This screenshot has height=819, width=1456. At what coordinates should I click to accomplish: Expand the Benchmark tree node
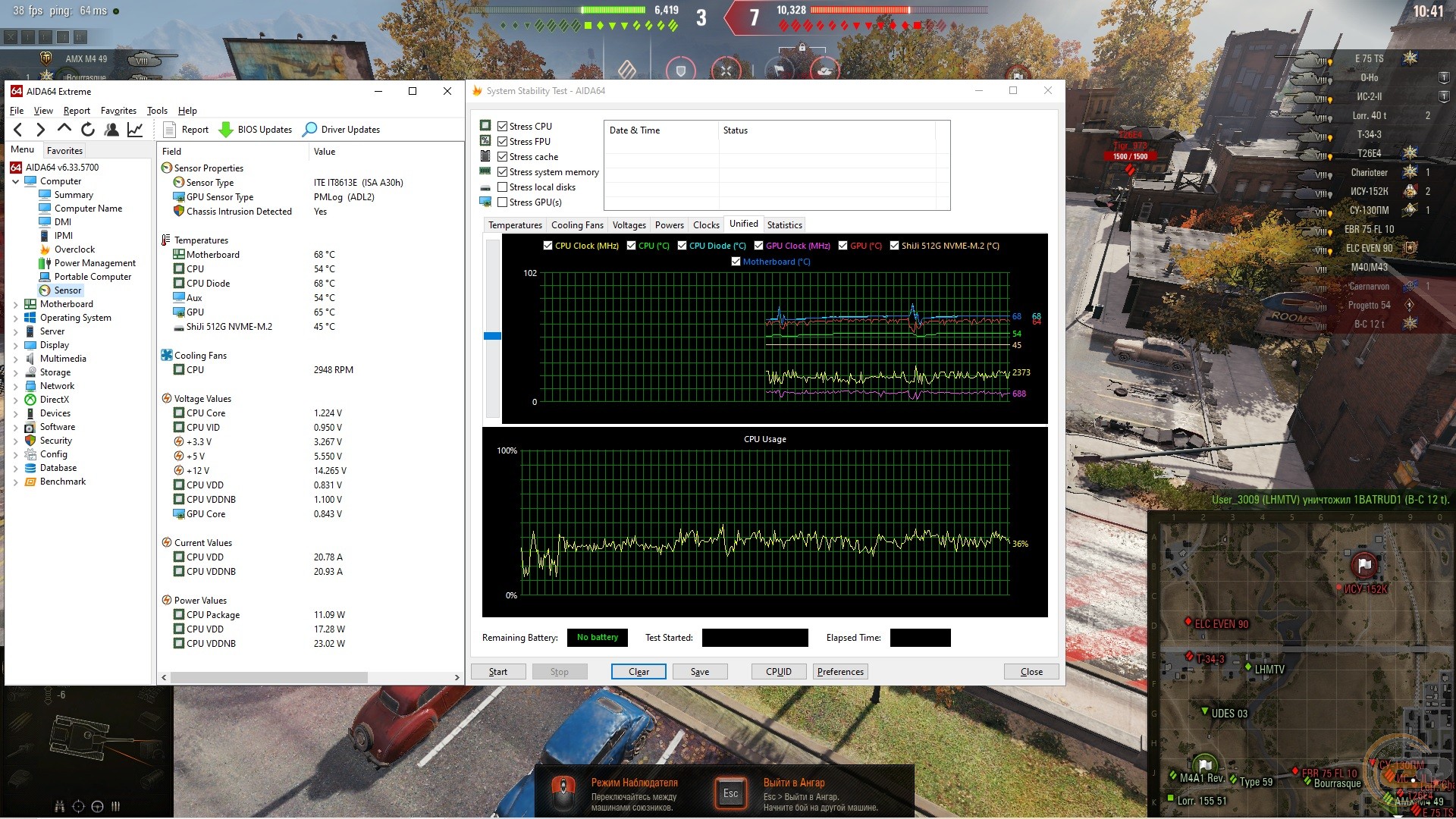pyautogui.click(x=16, y=482)
